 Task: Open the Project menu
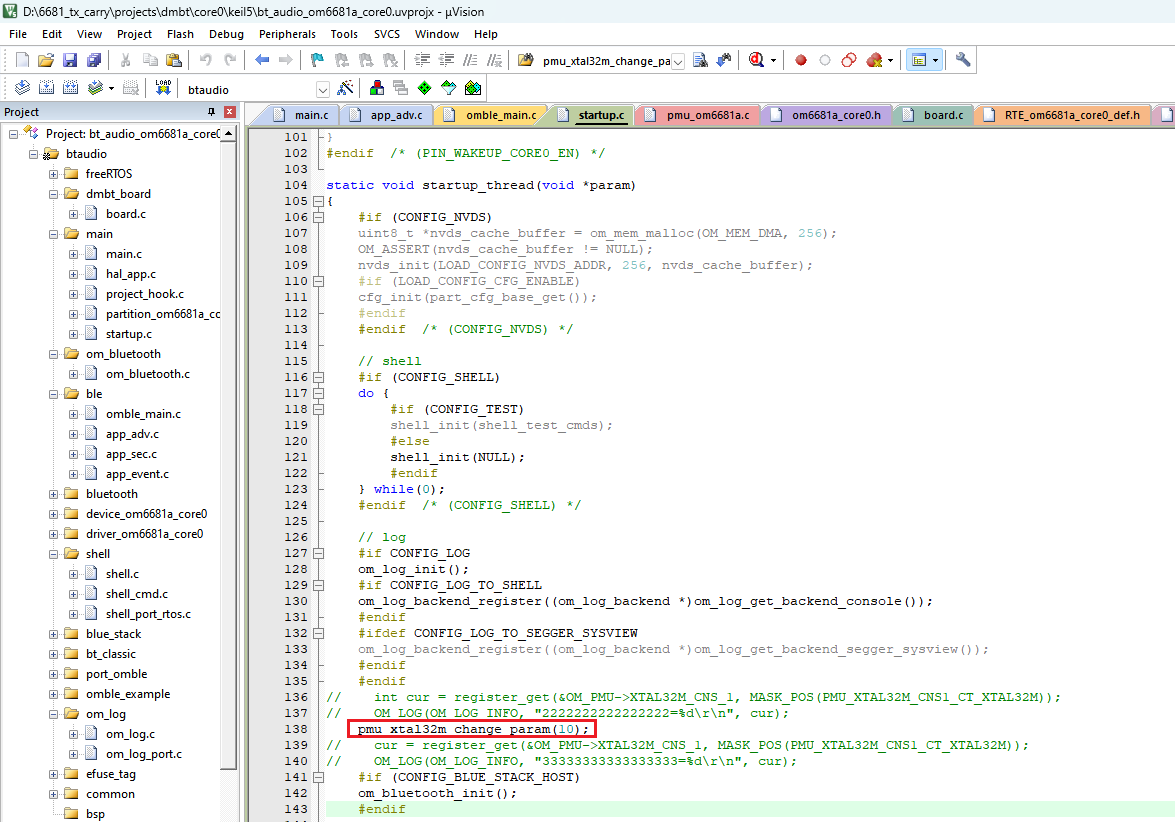134,34
